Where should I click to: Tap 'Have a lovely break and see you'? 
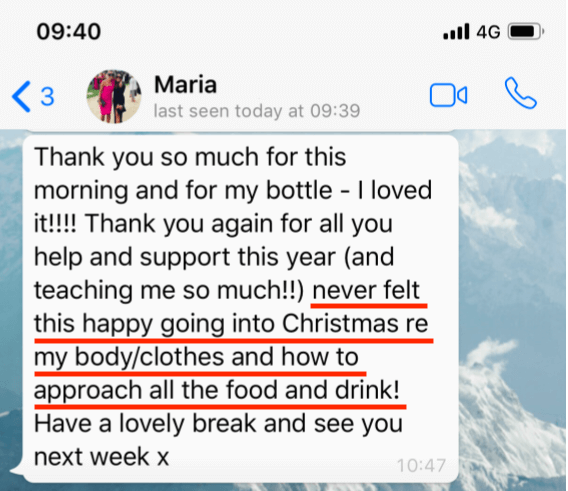[218, 424]
